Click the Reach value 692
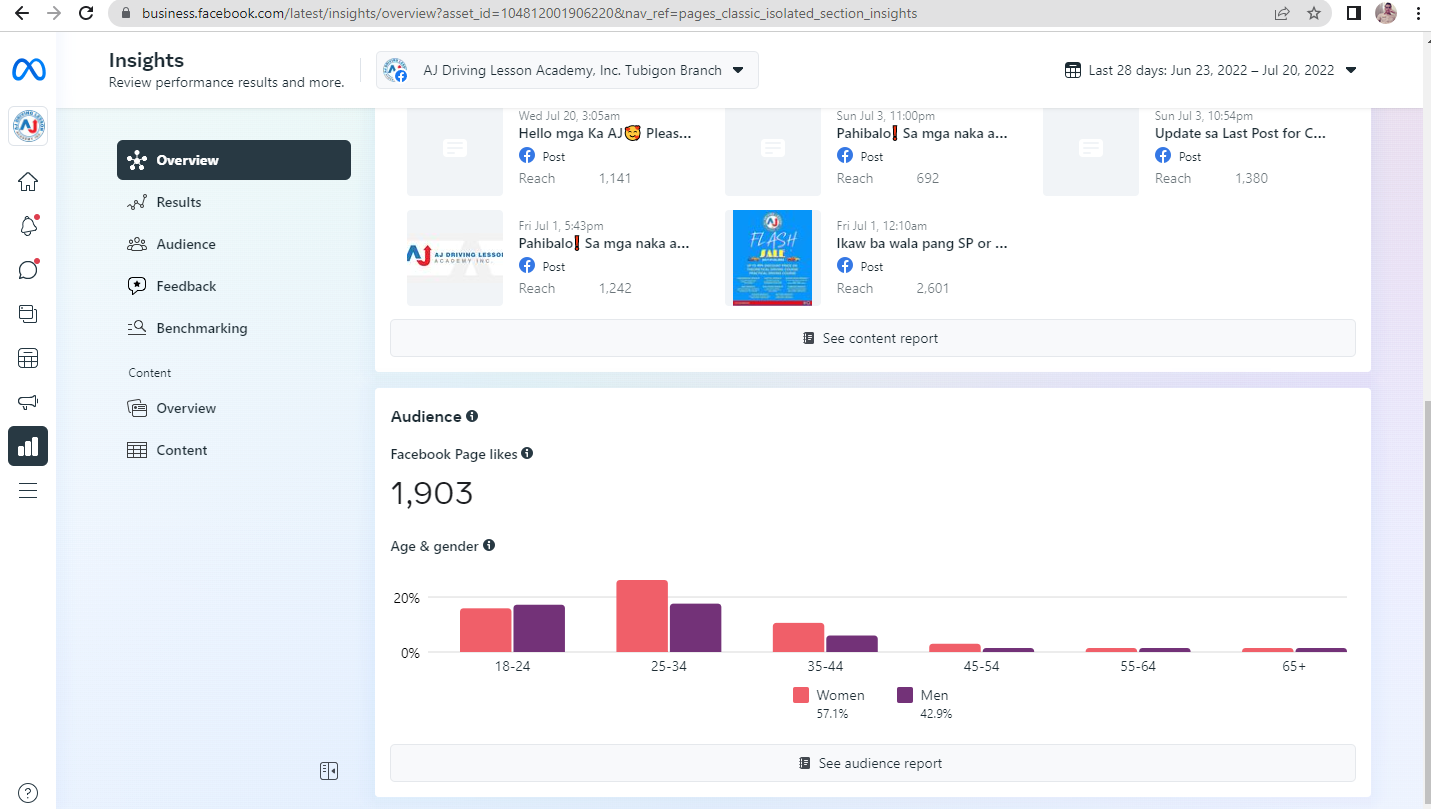 [927, 178]
